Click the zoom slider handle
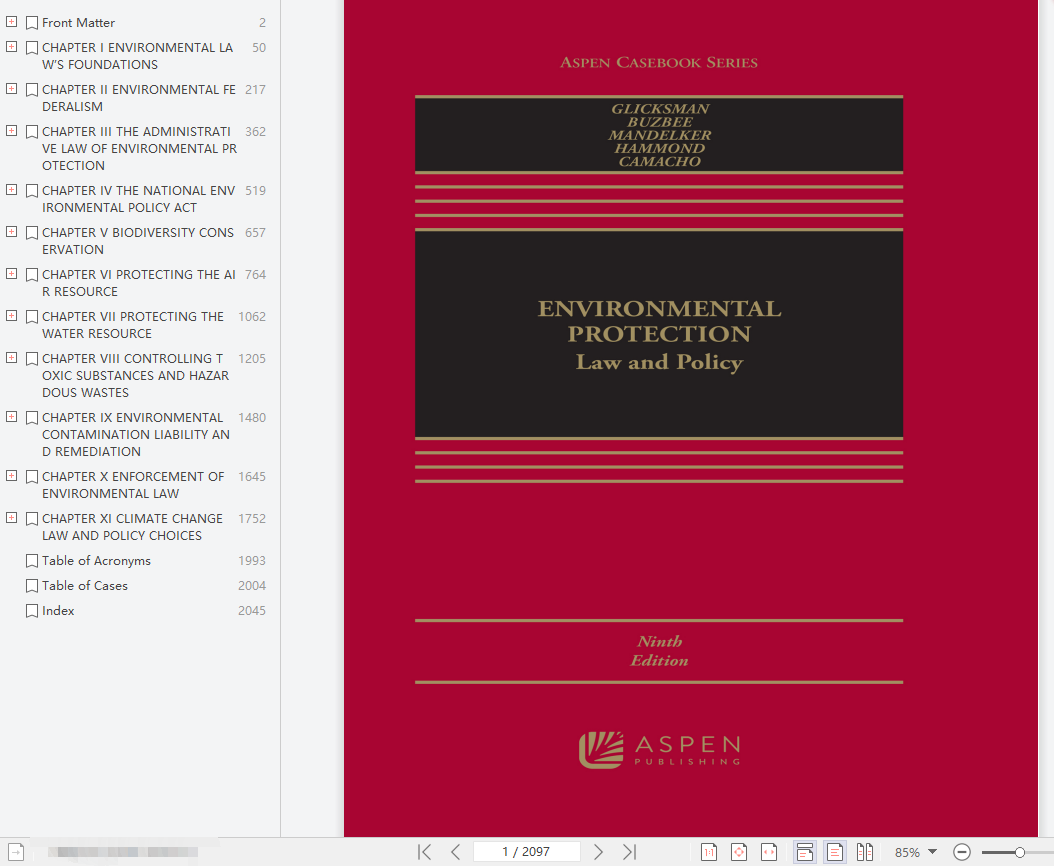 pos(1020,853)
